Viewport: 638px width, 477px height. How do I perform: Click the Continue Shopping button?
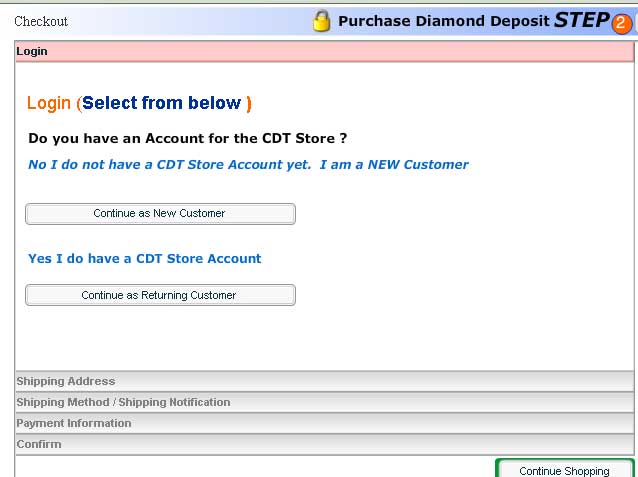565,470
